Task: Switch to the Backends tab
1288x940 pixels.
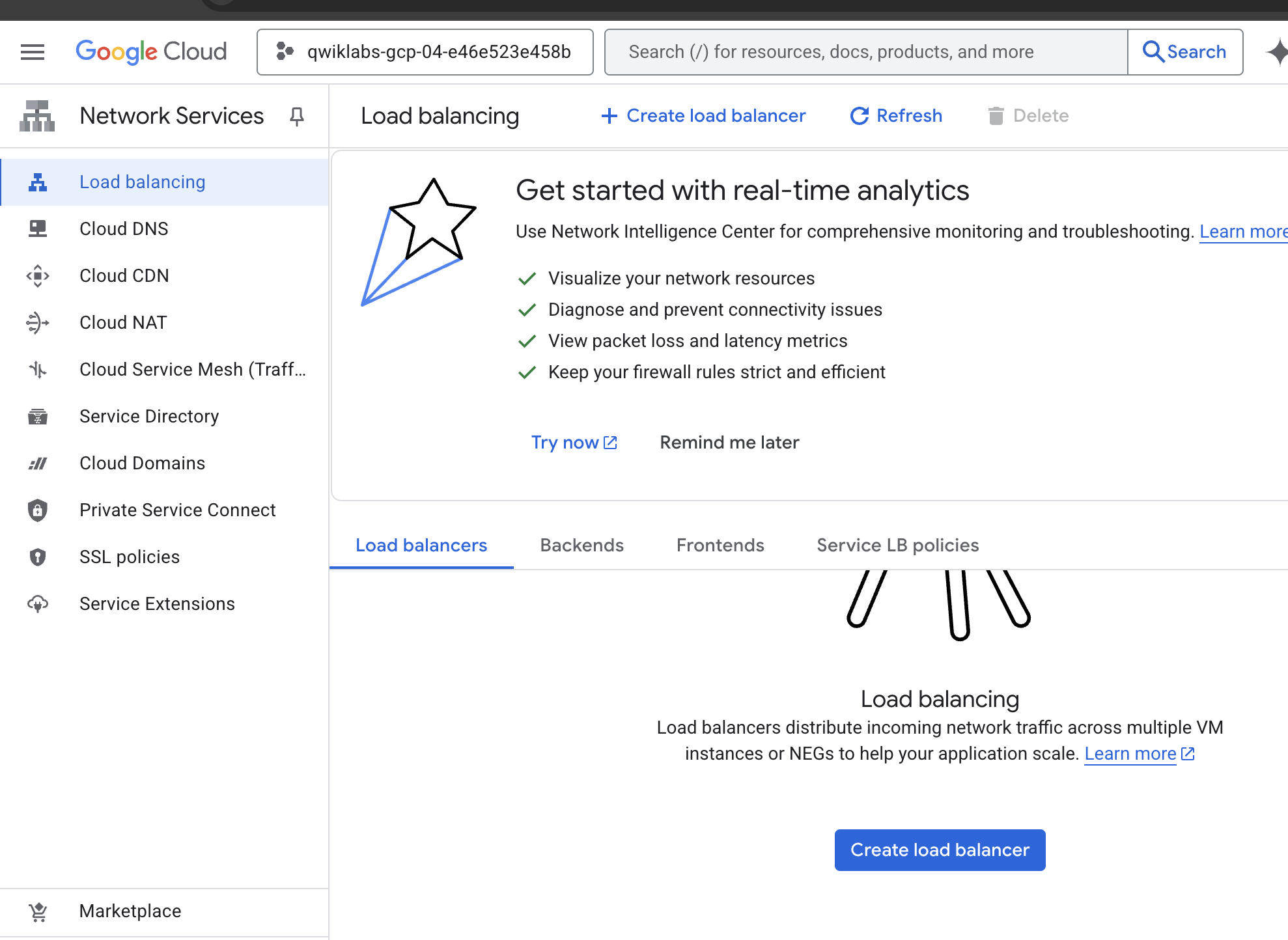Action: [581, 546]
